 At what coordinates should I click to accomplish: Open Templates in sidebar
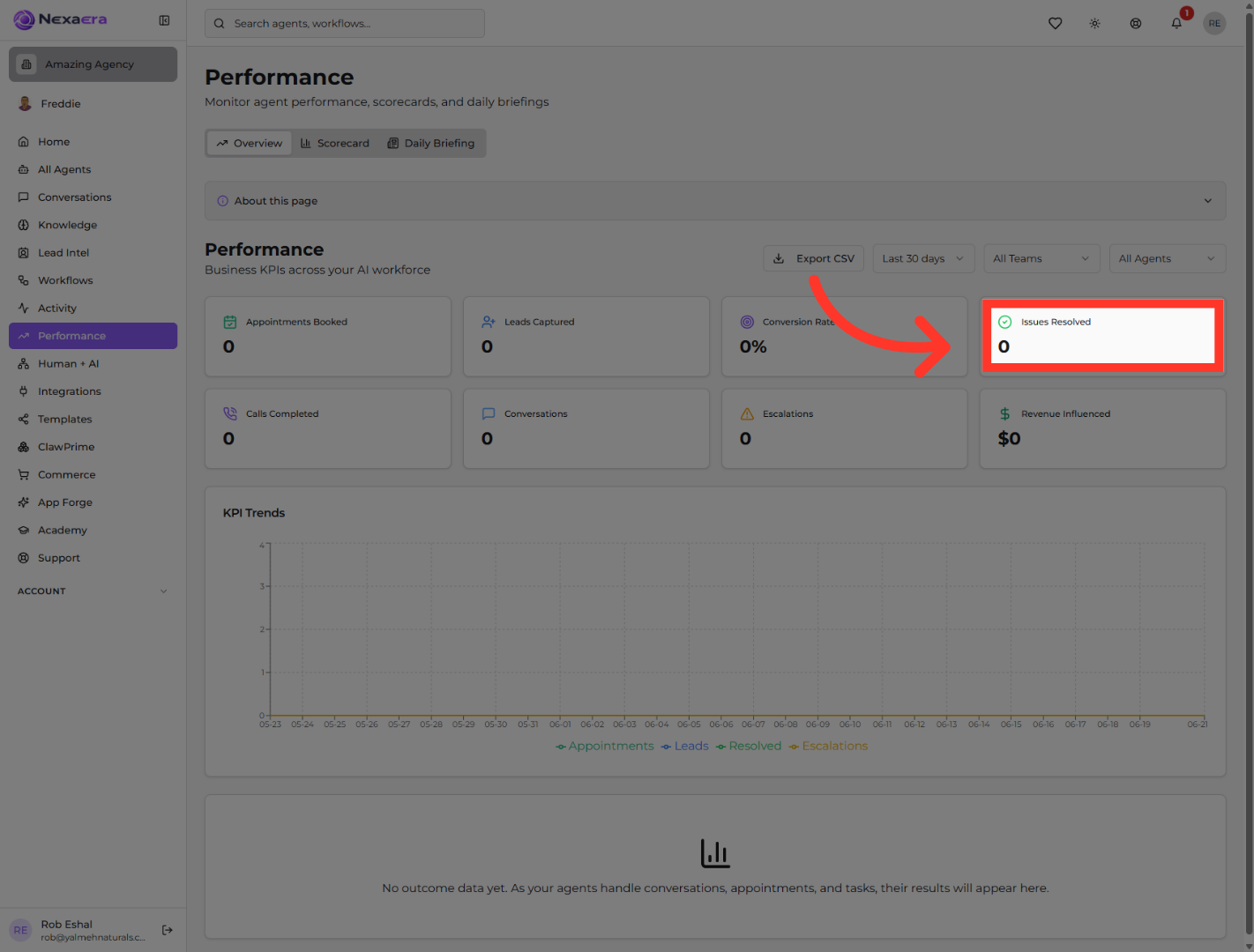tap(93, 420)
